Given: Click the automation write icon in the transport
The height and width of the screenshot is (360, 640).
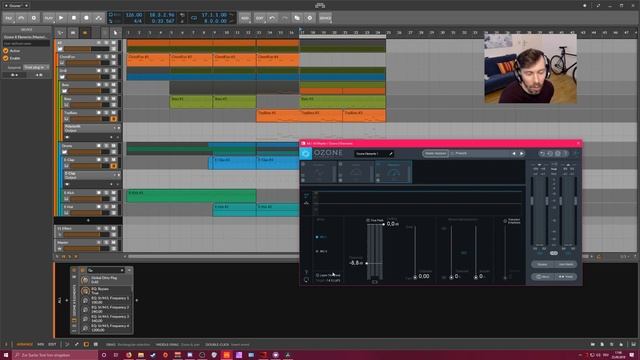Looking at the screenshot, I should click(98, 18).
